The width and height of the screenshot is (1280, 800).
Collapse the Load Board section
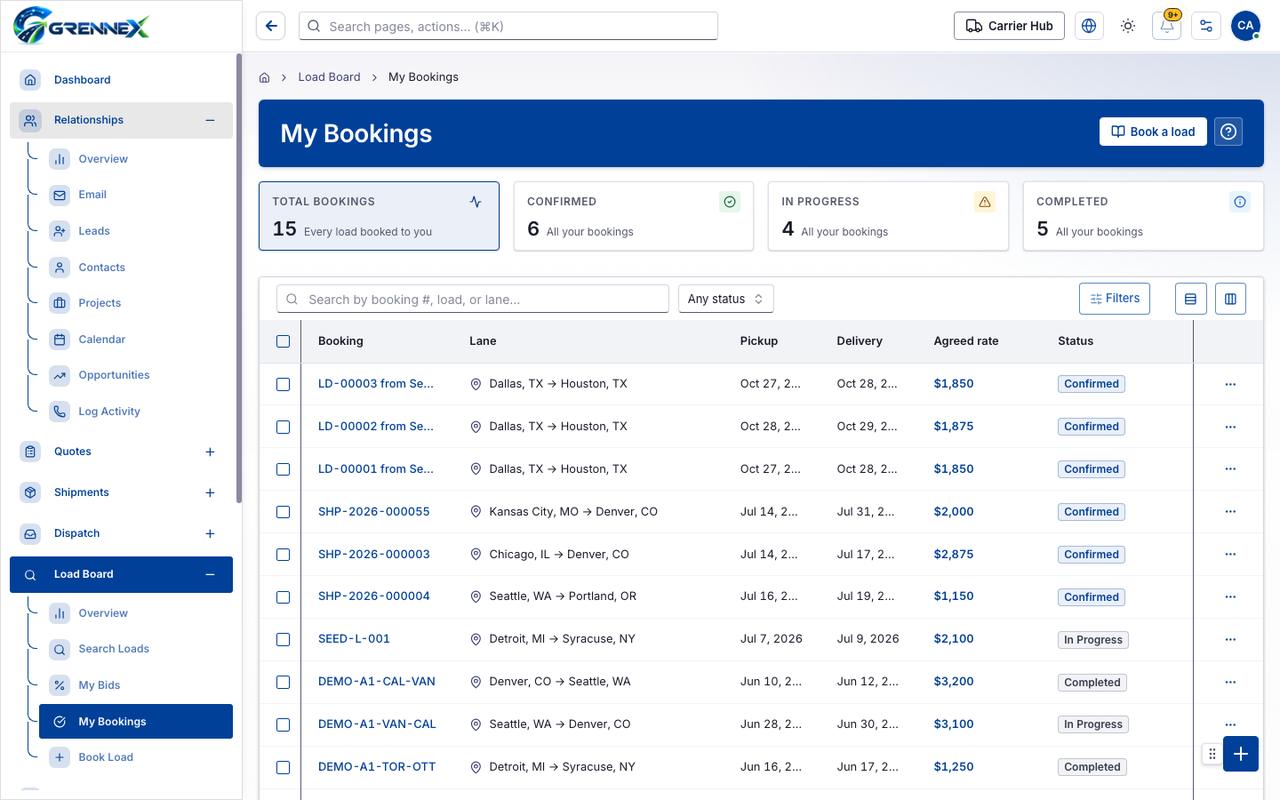coord(210,575)
